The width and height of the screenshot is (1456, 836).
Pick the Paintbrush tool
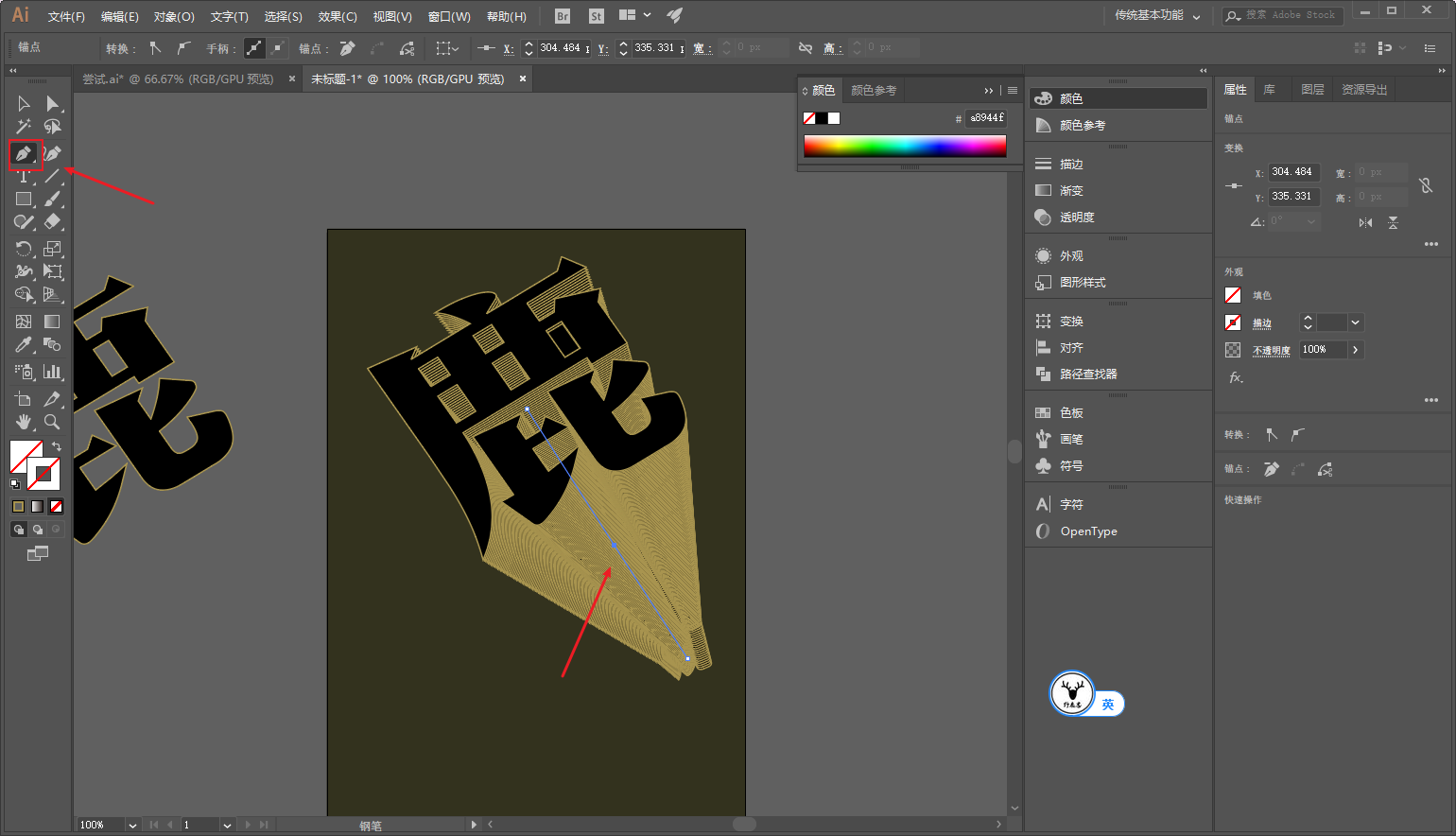[53, 200]
